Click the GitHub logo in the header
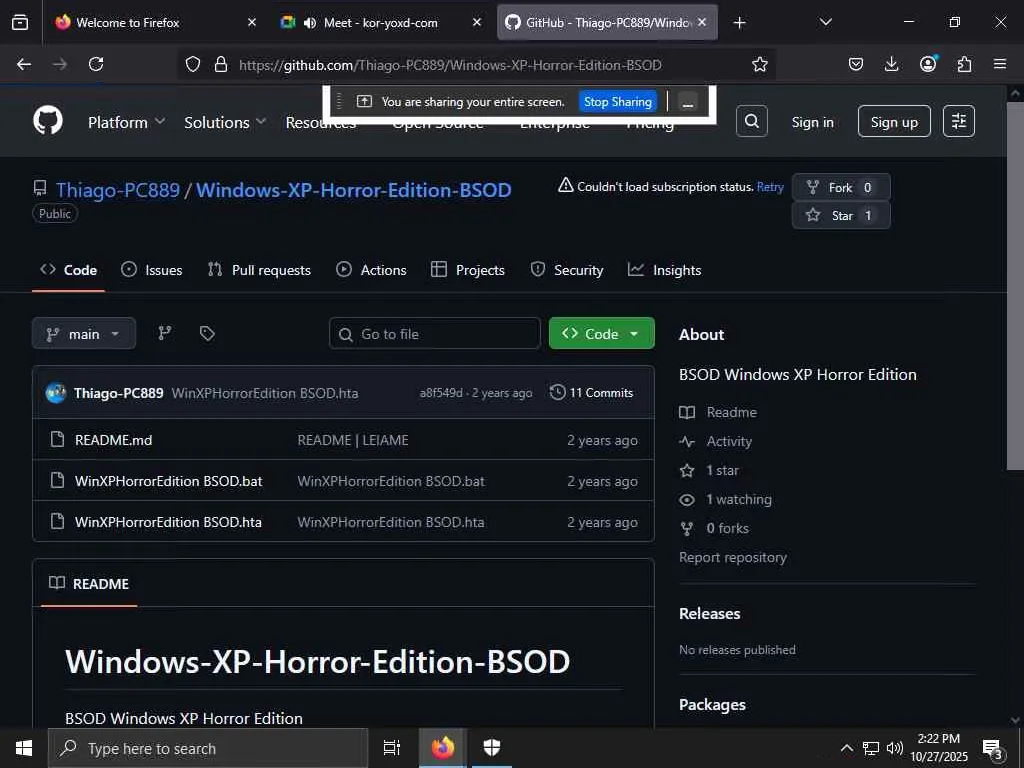 point(48,121)
